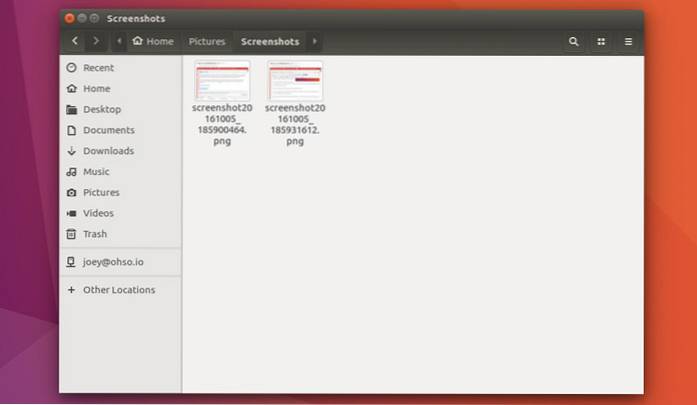Click filename screenshot20161005_185931612.png
The width and height of the screenshot is (697, 405).
pyautogui.click(x=295, y=124)
